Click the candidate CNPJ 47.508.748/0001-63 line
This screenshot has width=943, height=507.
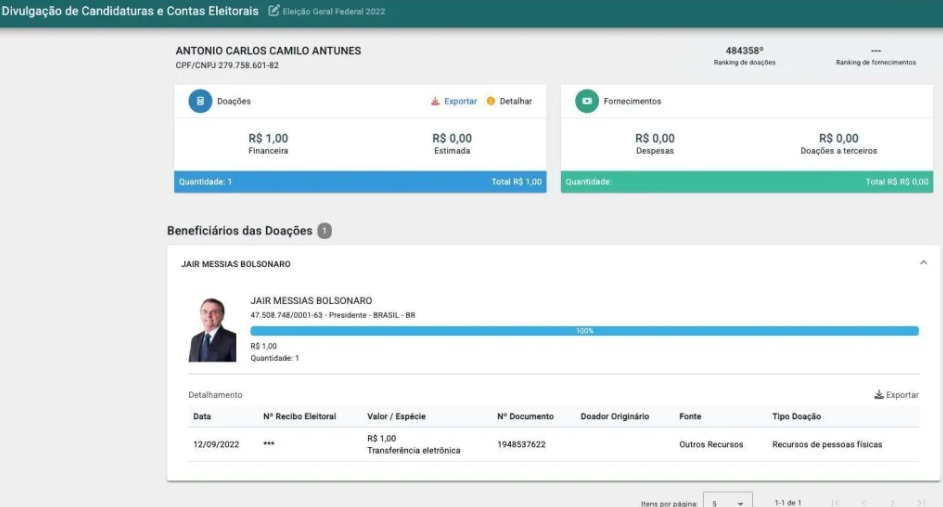point(333,315)
